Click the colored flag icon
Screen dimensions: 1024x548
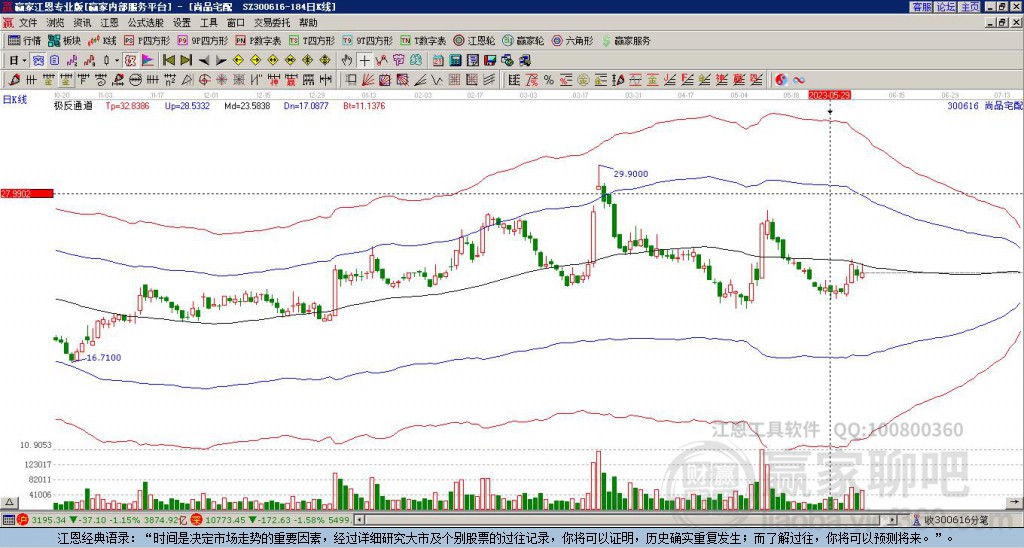148,60
